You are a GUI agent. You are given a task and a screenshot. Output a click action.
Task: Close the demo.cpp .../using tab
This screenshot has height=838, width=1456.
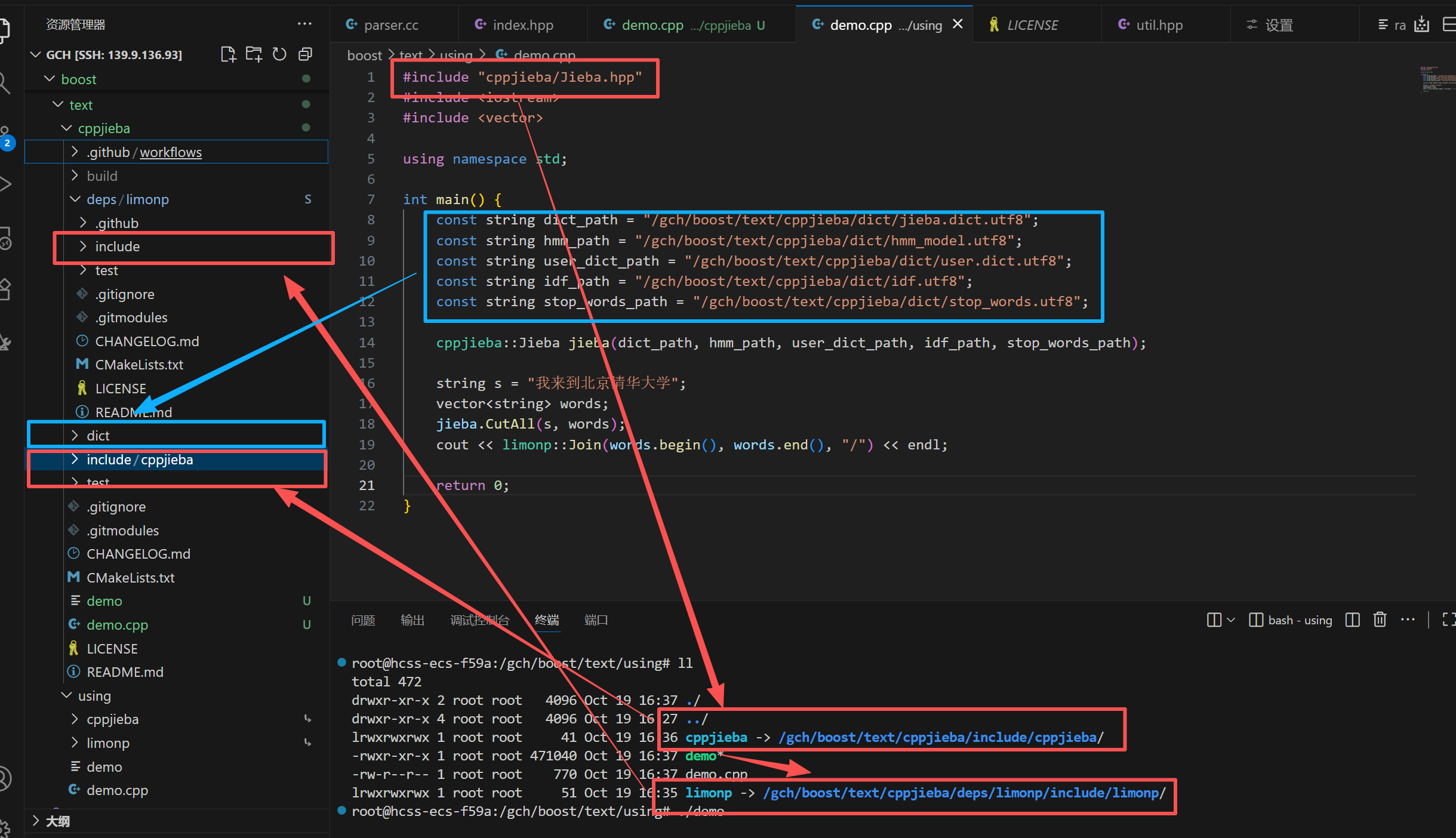coord(958,24)
